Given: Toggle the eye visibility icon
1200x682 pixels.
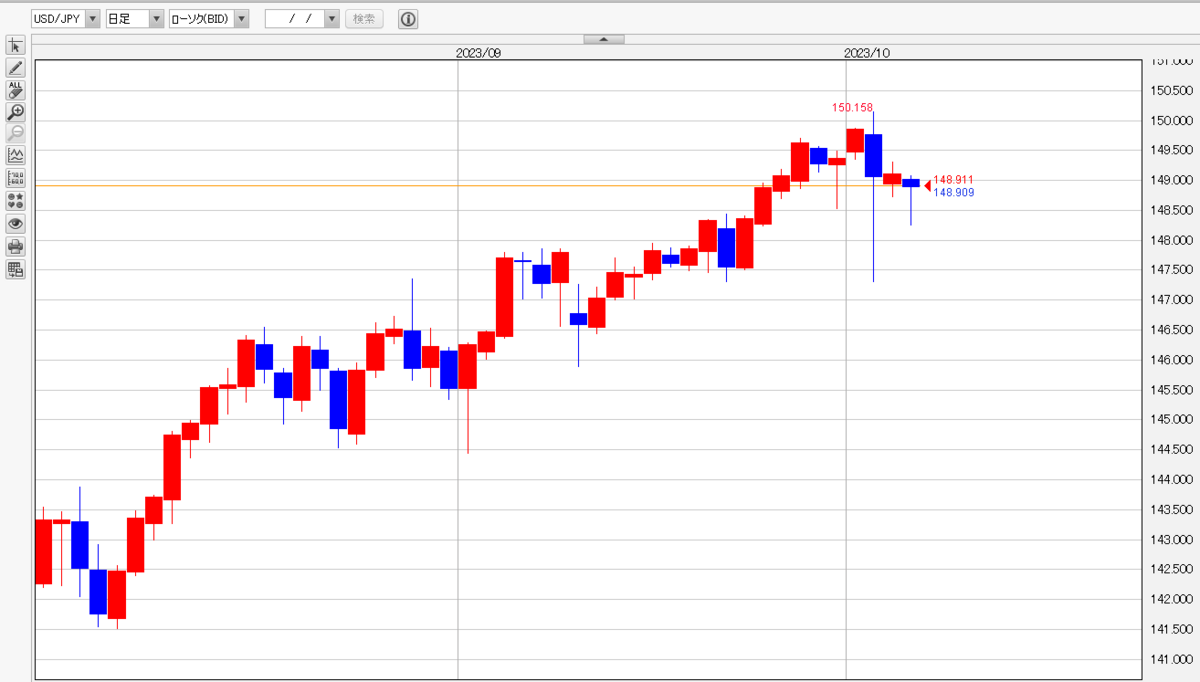Looking at the screenshot, I should 15,224.
